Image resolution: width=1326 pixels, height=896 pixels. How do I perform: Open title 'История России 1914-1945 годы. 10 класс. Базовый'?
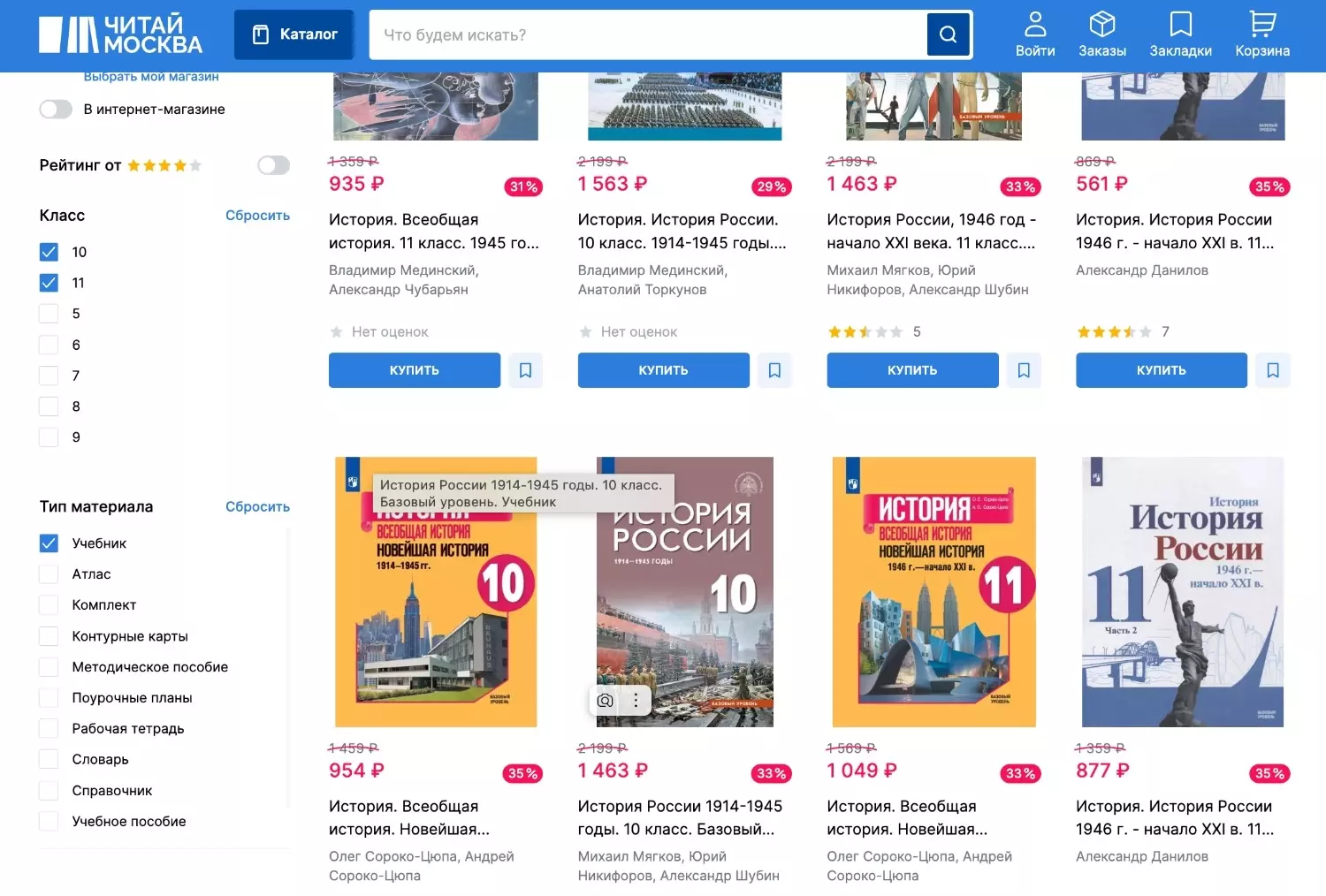(681, 818)
